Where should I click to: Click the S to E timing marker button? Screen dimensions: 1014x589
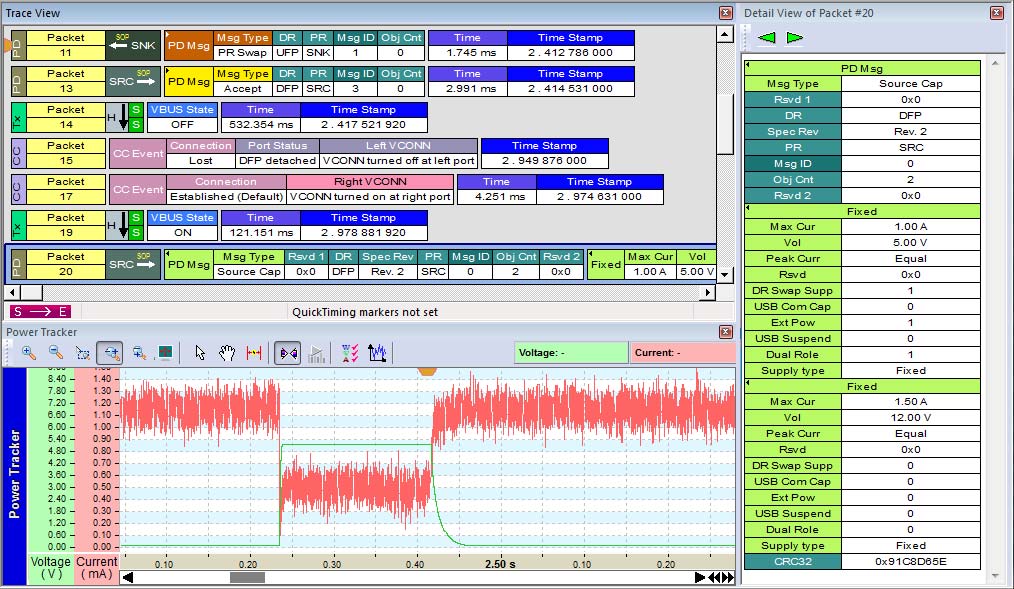(x=40, y=312)
